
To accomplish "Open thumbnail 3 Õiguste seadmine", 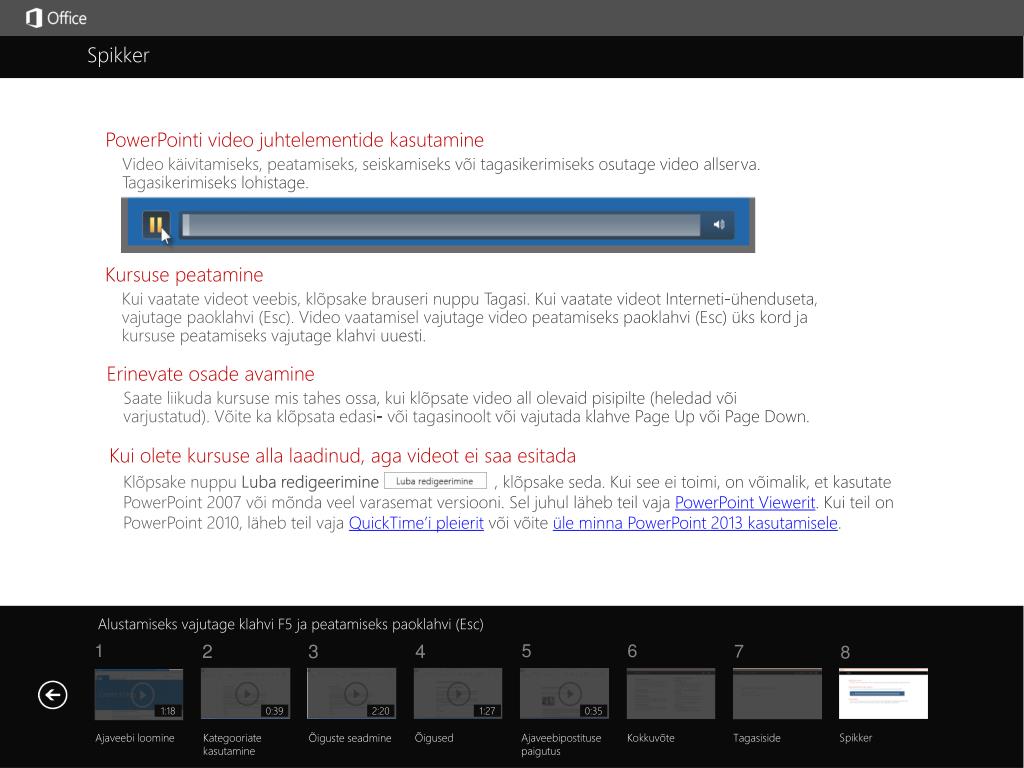I will point(351,694).
